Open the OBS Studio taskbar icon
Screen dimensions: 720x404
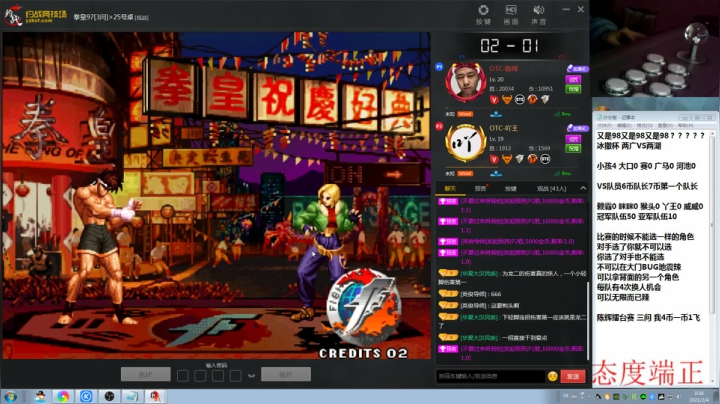[x=109, y=396]
